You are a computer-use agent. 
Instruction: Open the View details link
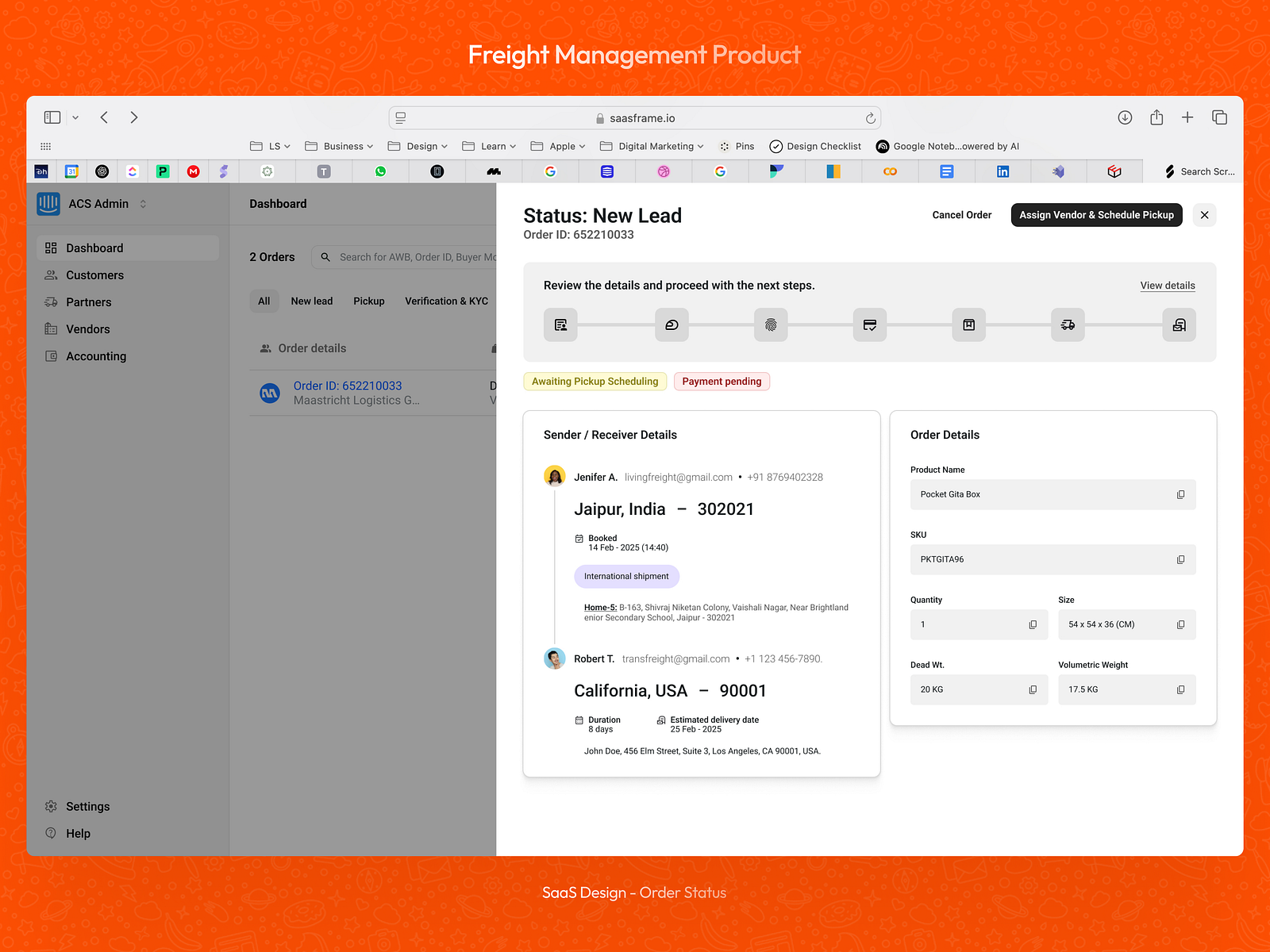click(x=1167, y=285)
